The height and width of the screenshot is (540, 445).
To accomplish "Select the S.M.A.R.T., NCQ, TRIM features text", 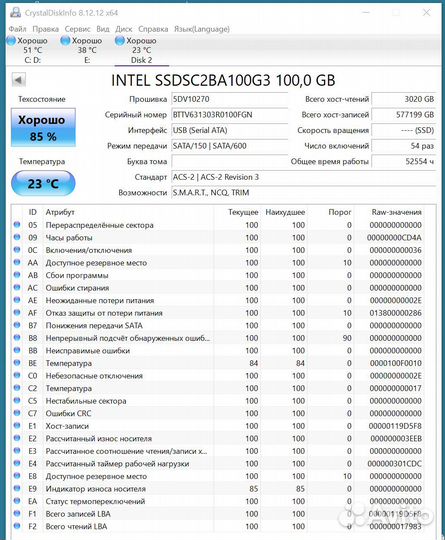I will coord(211,193).
